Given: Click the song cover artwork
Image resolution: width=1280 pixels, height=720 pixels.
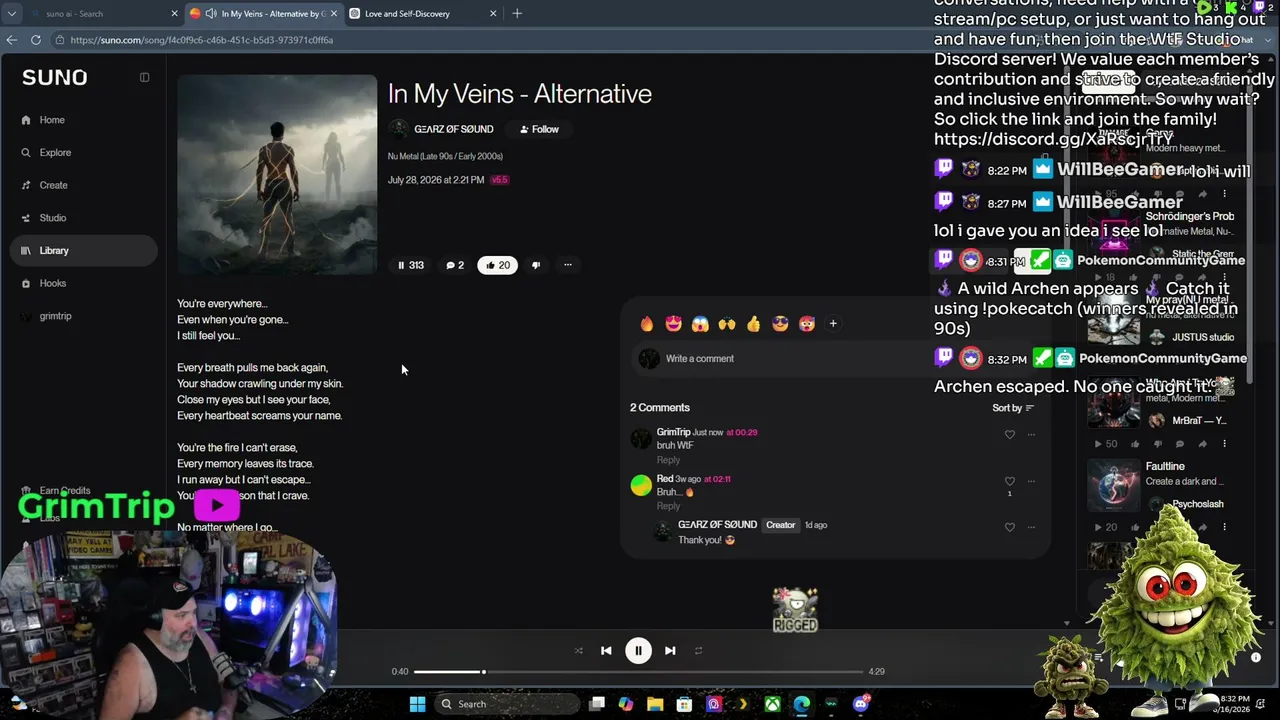Looking at the screenshot, I should 277,174.
